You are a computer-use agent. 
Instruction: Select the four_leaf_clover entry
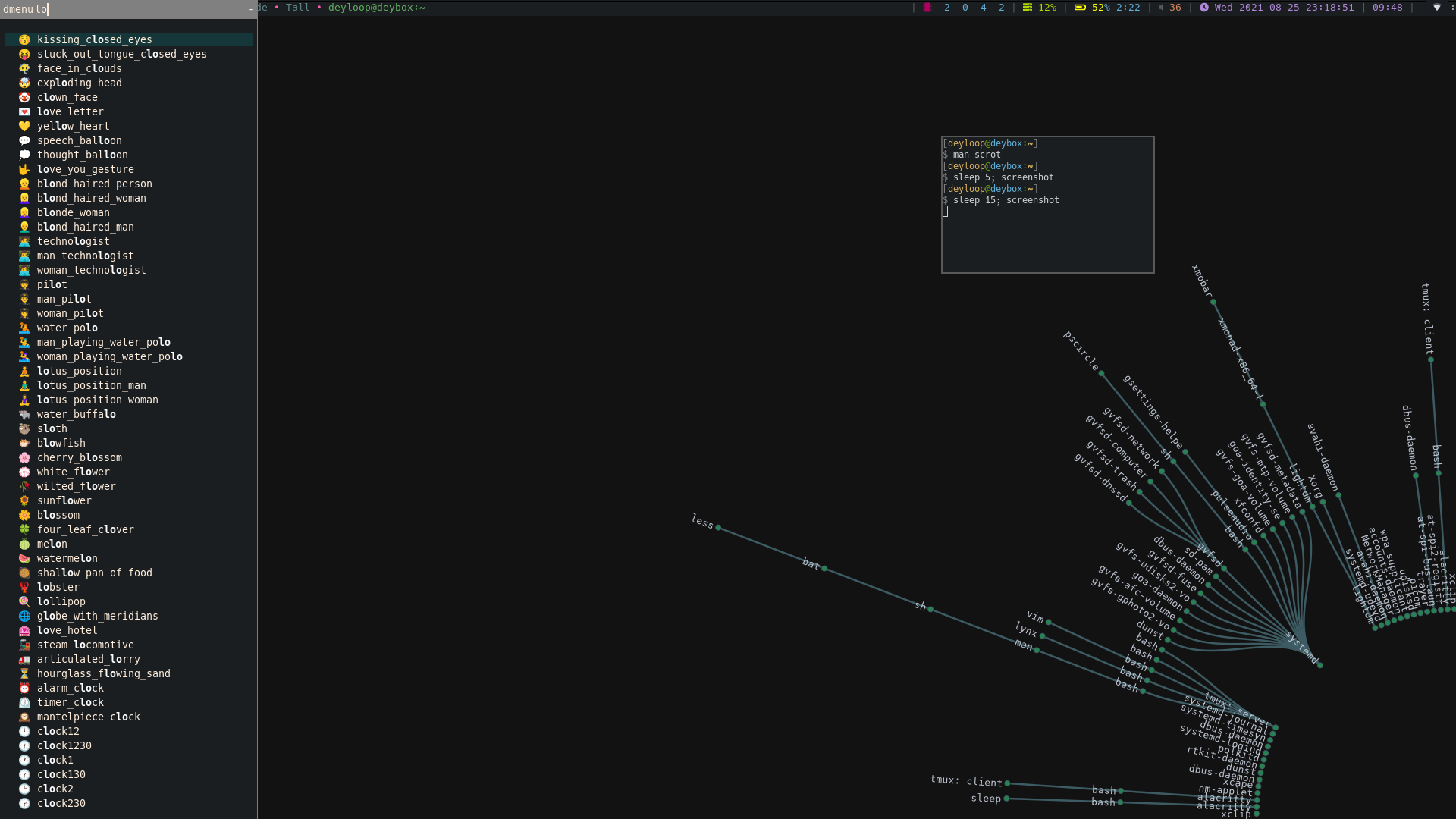(x=86, y=529)
